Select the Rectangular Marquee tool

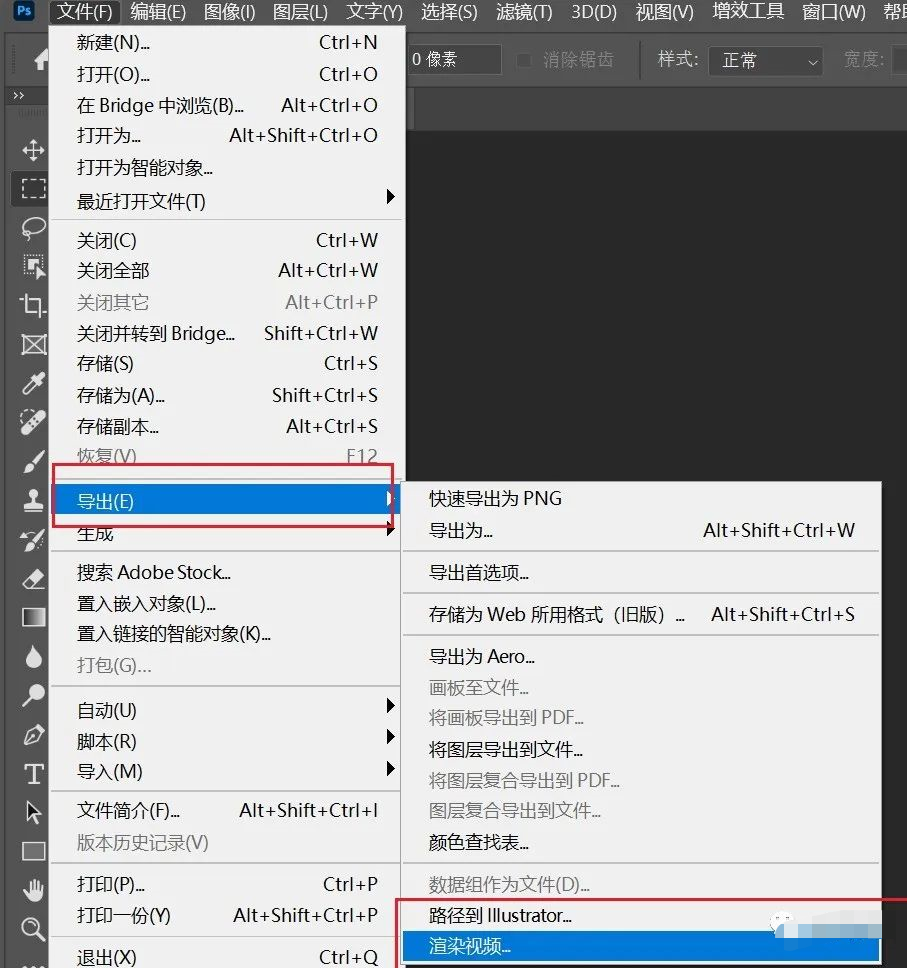[x=33, y=188]
